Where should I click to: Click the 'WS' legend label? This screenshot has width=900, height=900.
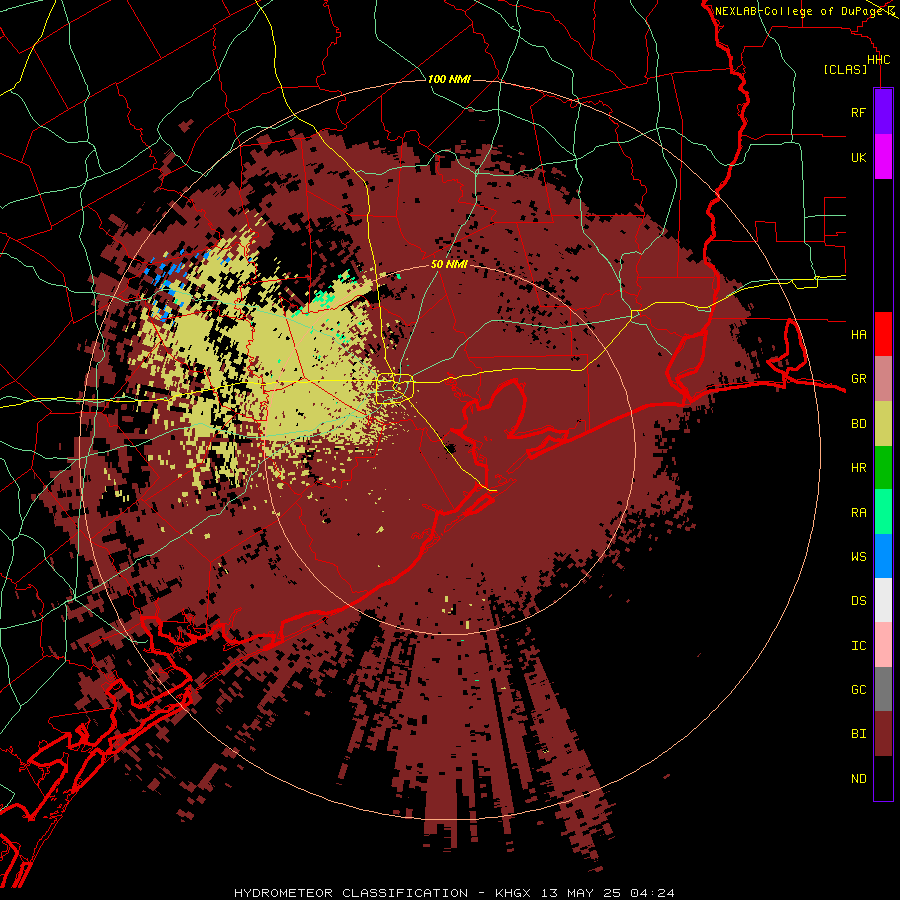point(858,556)
